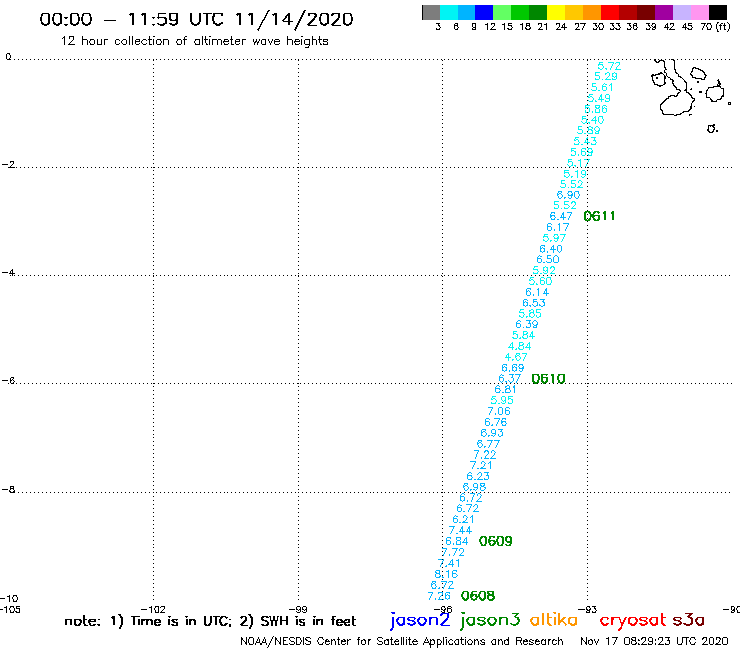Click the '(ft)' legend unit label
Viewport: 740px width, 650px height.
point(723,26)
